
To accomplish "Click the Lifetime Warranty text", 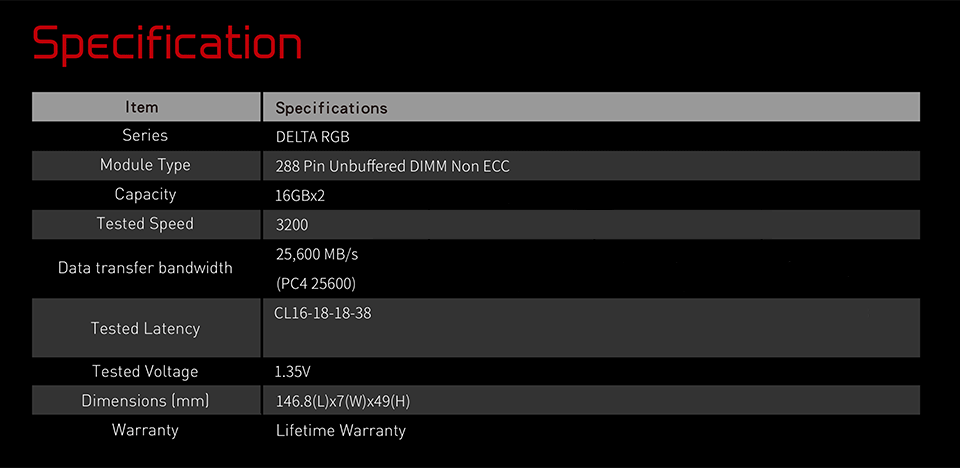I will point(341,431).
